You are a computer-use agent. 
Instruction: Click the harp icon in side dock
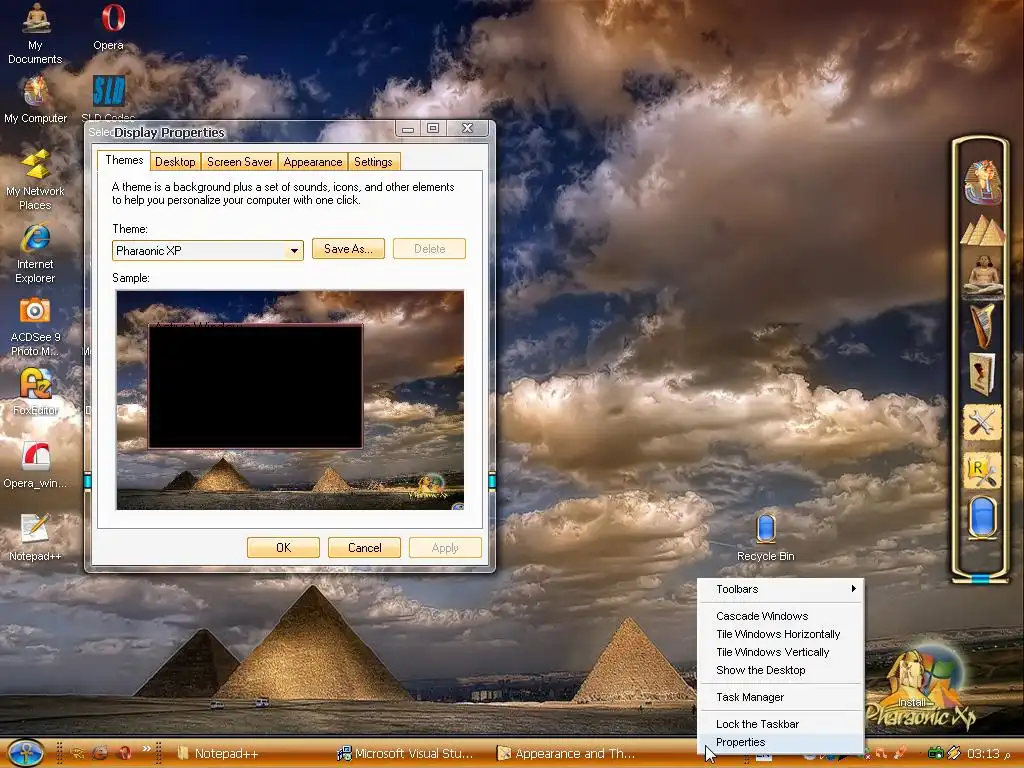(982, 325)
